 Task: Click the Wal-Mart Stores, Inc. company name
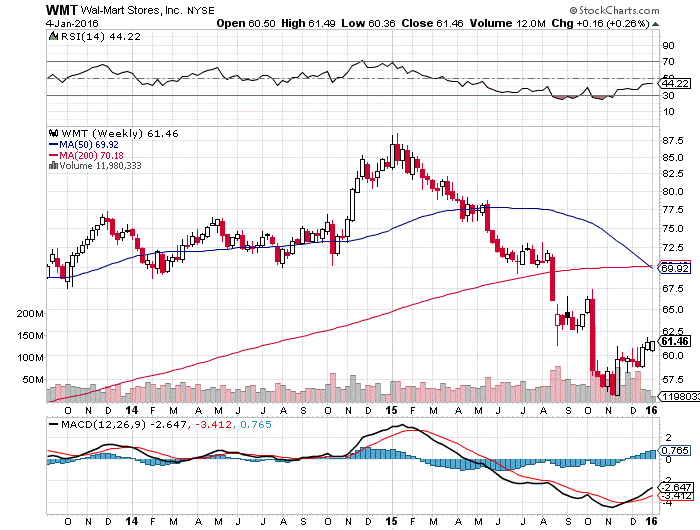132,10
